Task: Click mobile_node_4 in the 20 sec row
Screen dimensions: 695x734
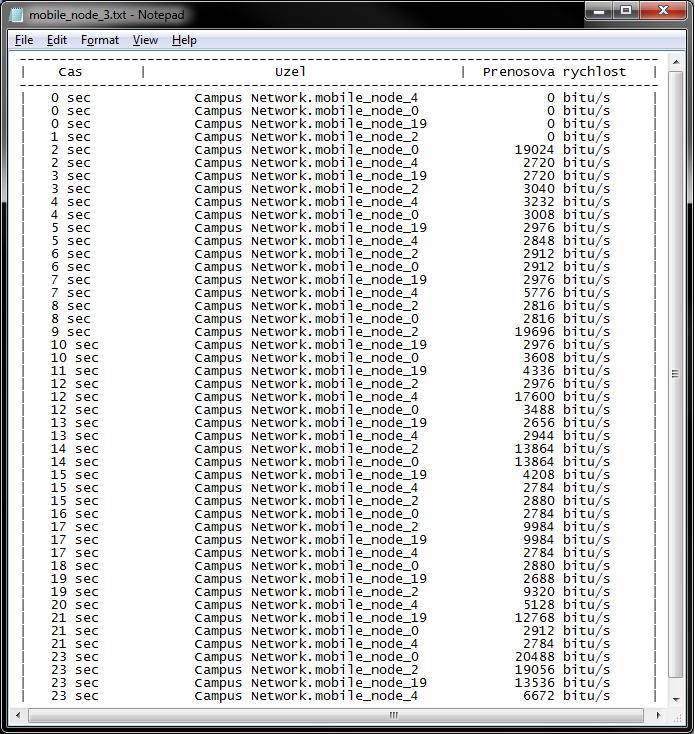Action: tap(366, 605)
